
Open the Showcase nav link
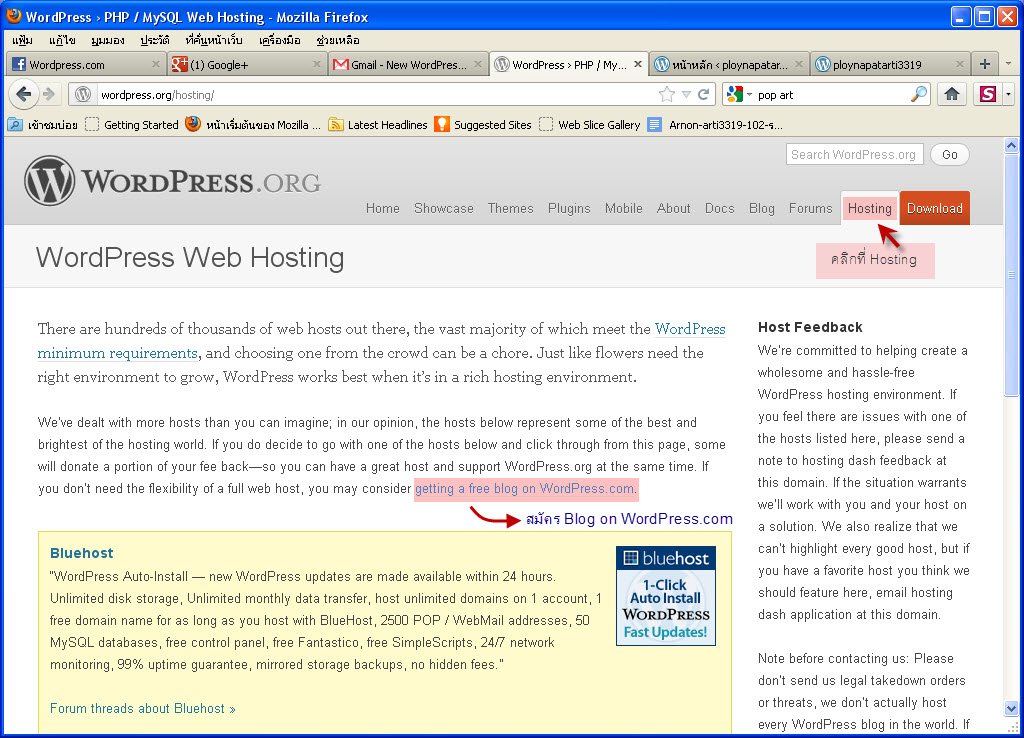coord(443,208)
